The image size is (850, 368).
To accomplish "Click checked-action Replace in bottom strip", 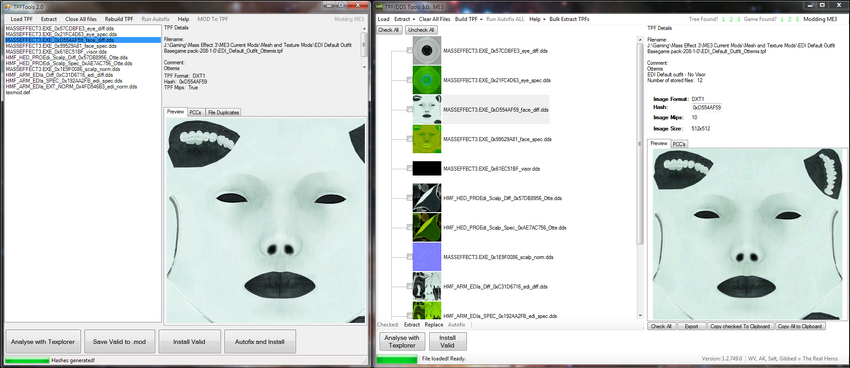I will (434, 325).
